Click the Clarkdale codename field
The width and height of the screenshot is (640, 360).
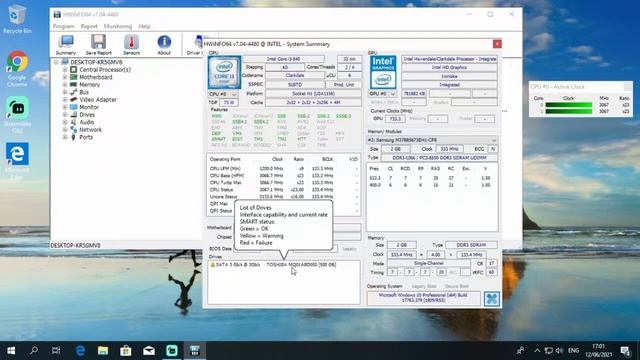pyautogui.click(x=294, y=76)
